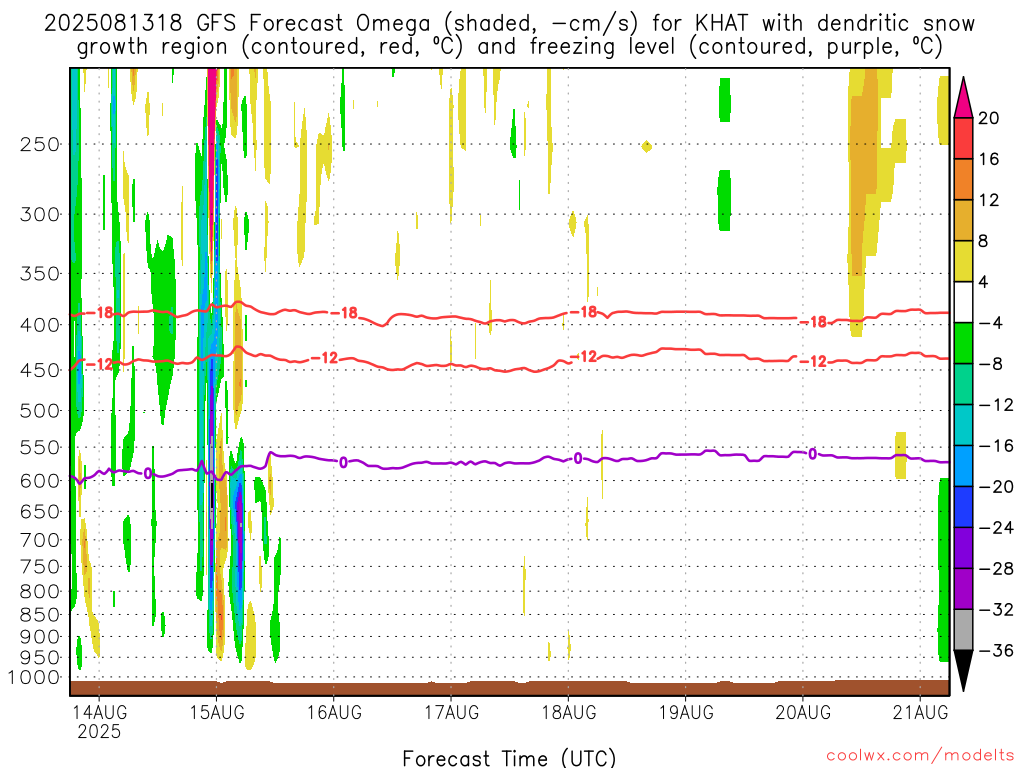Click the purple 0 freezing label near 18AUG

coord(578,458)
